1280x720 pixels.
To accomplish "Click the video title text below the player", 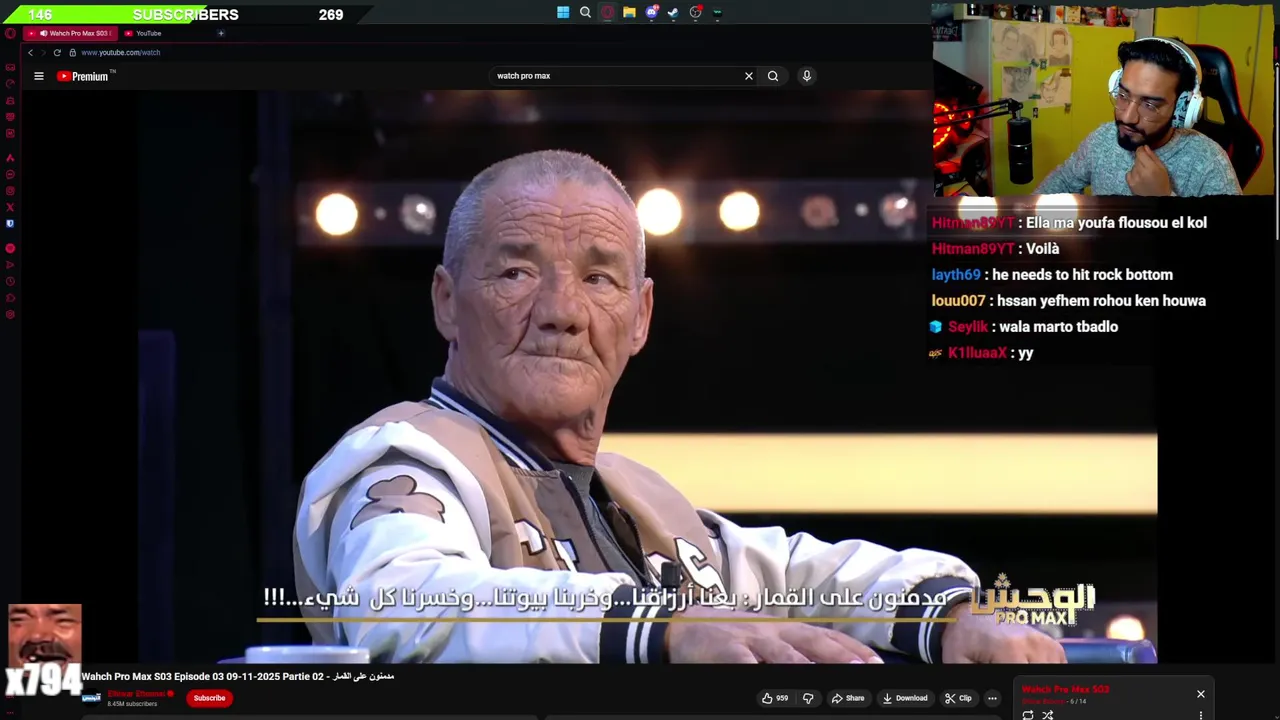I will (x=238, y=677).
